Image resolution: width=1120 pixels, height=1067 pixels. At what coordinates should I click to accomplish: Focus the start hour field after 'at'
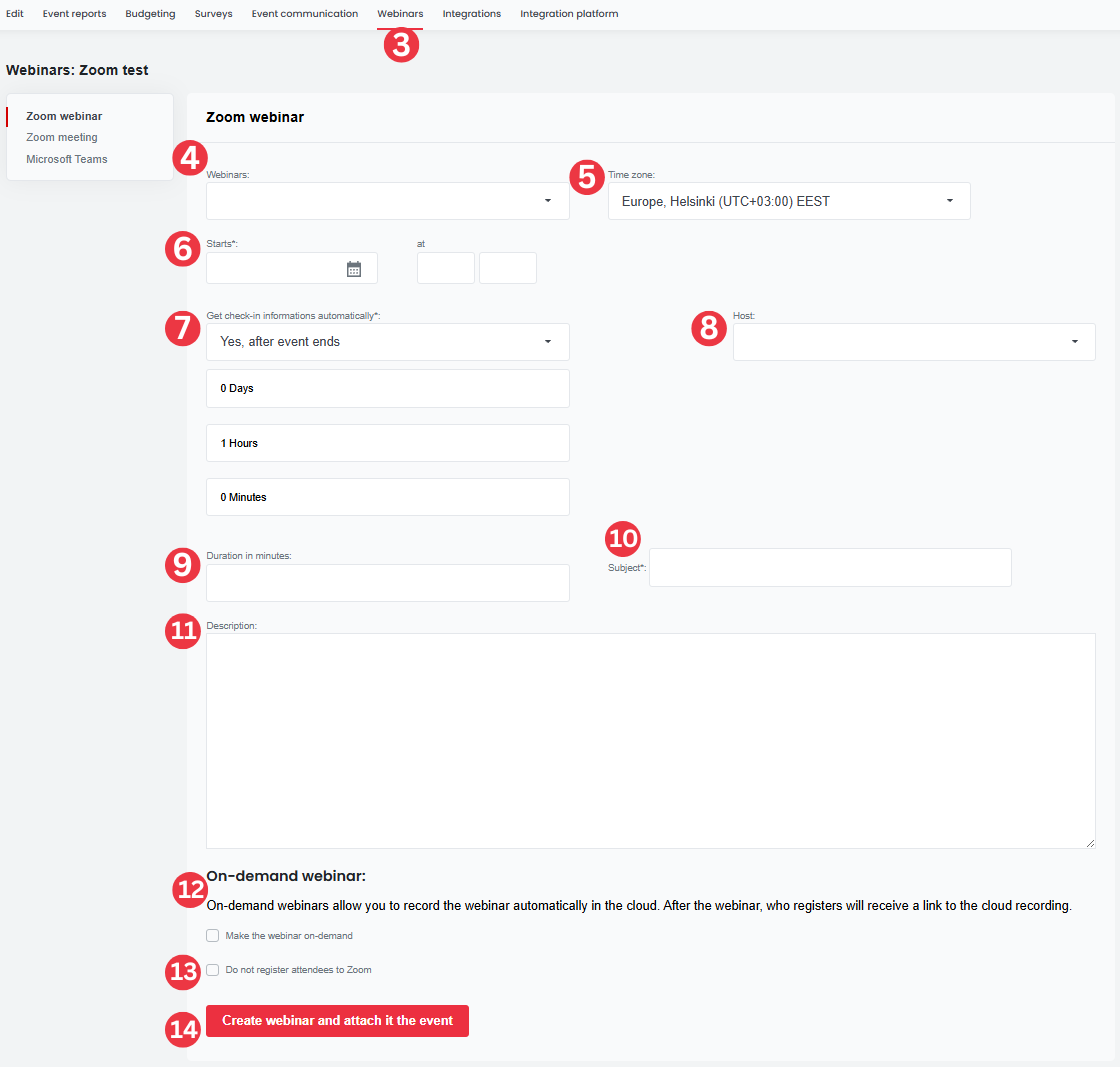(446, 268)
